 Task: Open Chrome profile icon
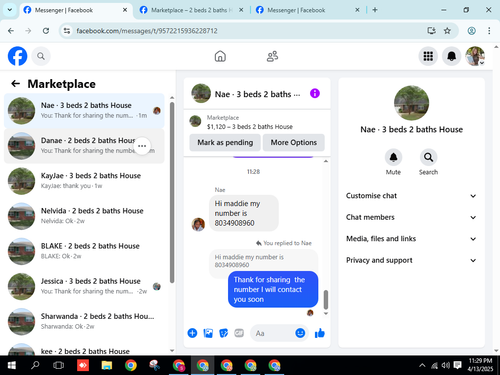[x=471, y=31]
